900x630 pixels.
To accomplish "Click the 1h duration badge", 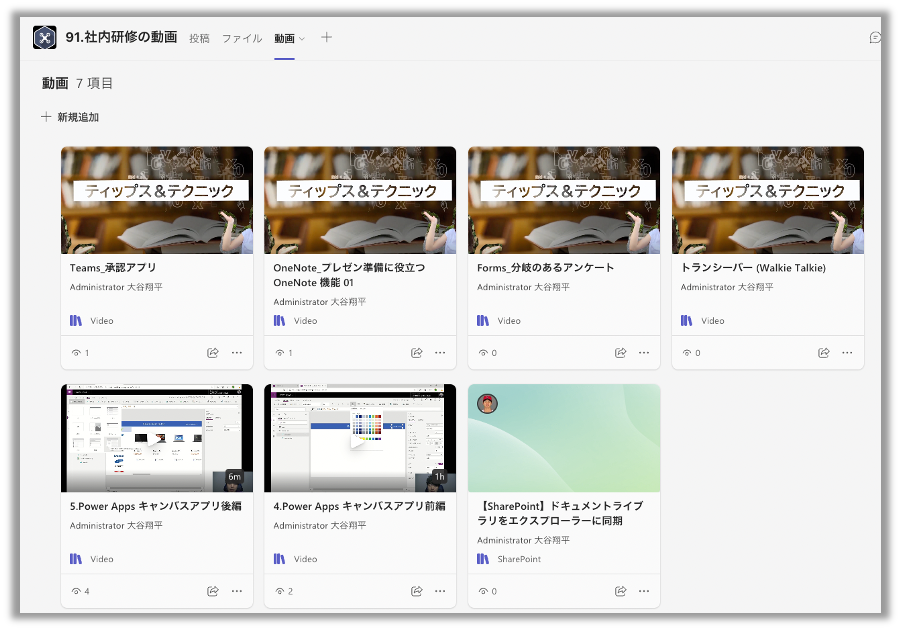I will tap(439, 477).
